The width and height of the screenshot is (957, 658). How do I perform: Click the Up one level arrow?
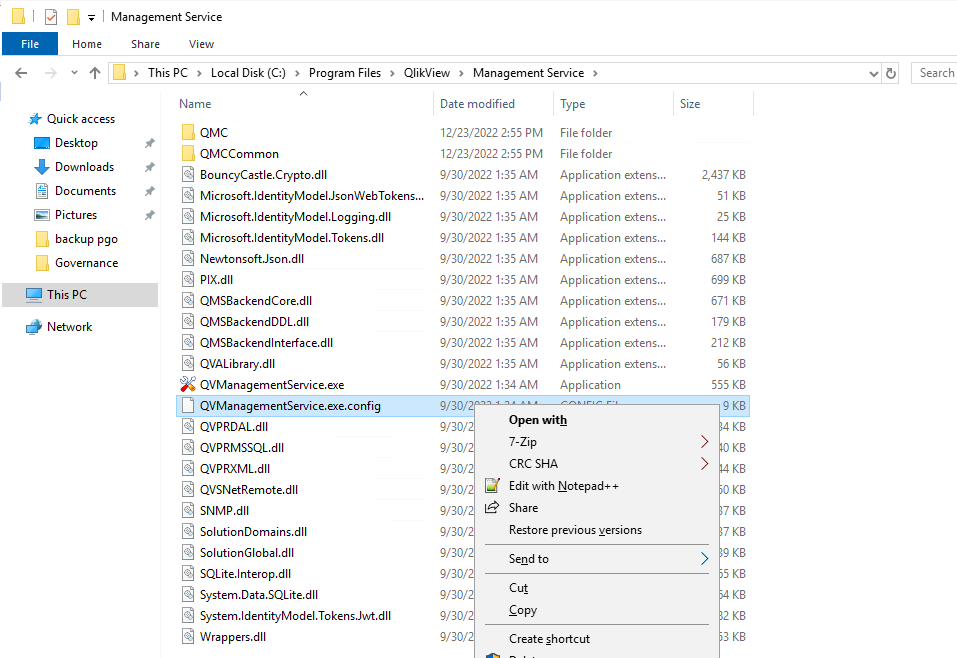coord(95,73)
